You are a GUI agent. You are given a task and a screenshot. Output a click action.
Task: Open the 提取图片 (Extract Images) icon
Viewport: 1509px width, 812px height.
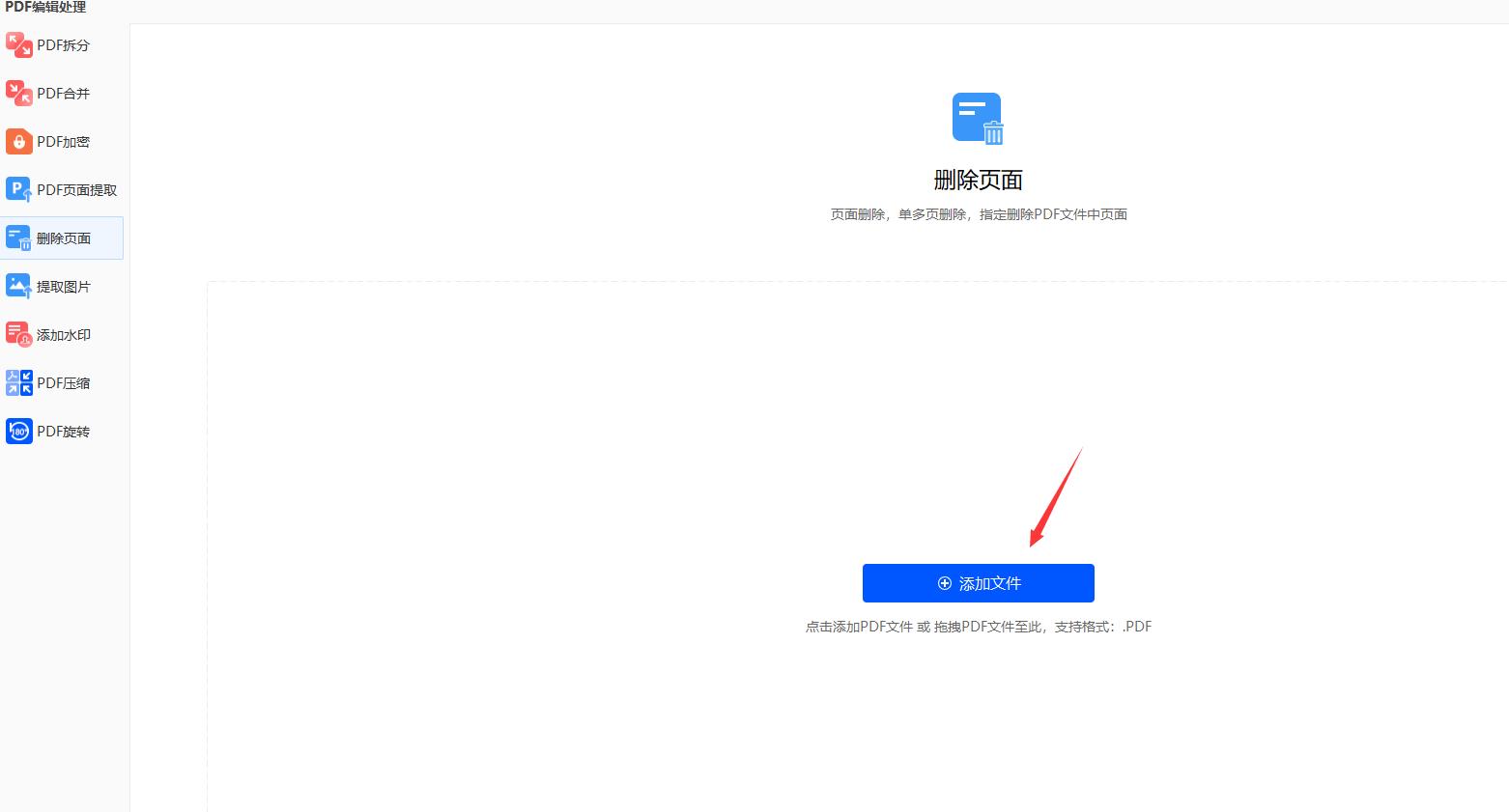[19, 286]
